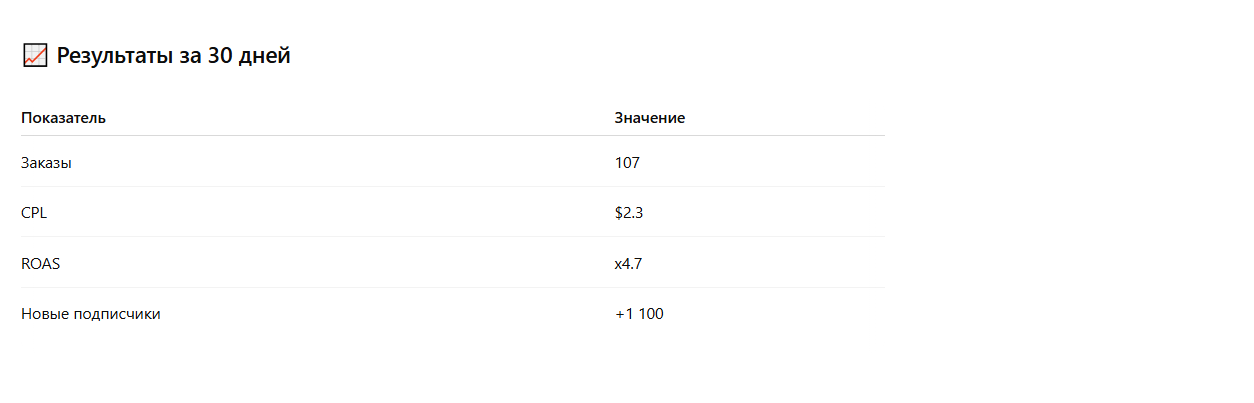Image resolution: width=1254 pixels, height=403 pixels.
Task: Click the divider line below the Заказы row
Action: [x=452, y=187]
